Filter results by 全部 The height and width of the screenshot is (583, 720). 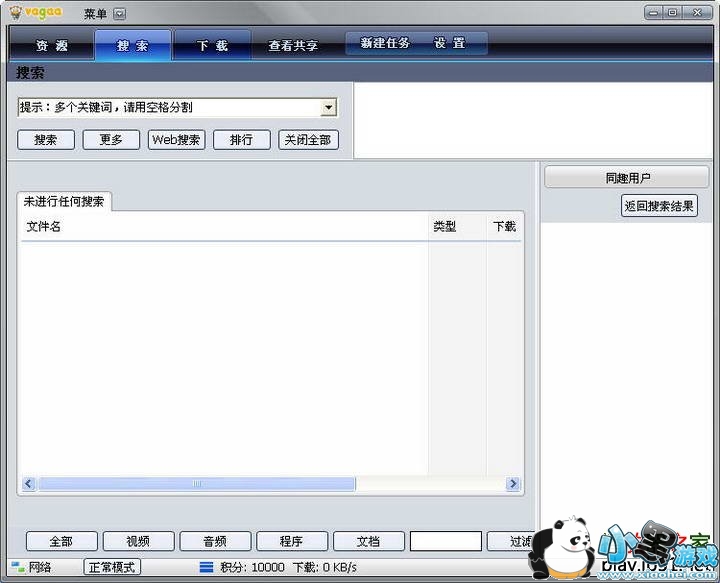tap(62, 541)
